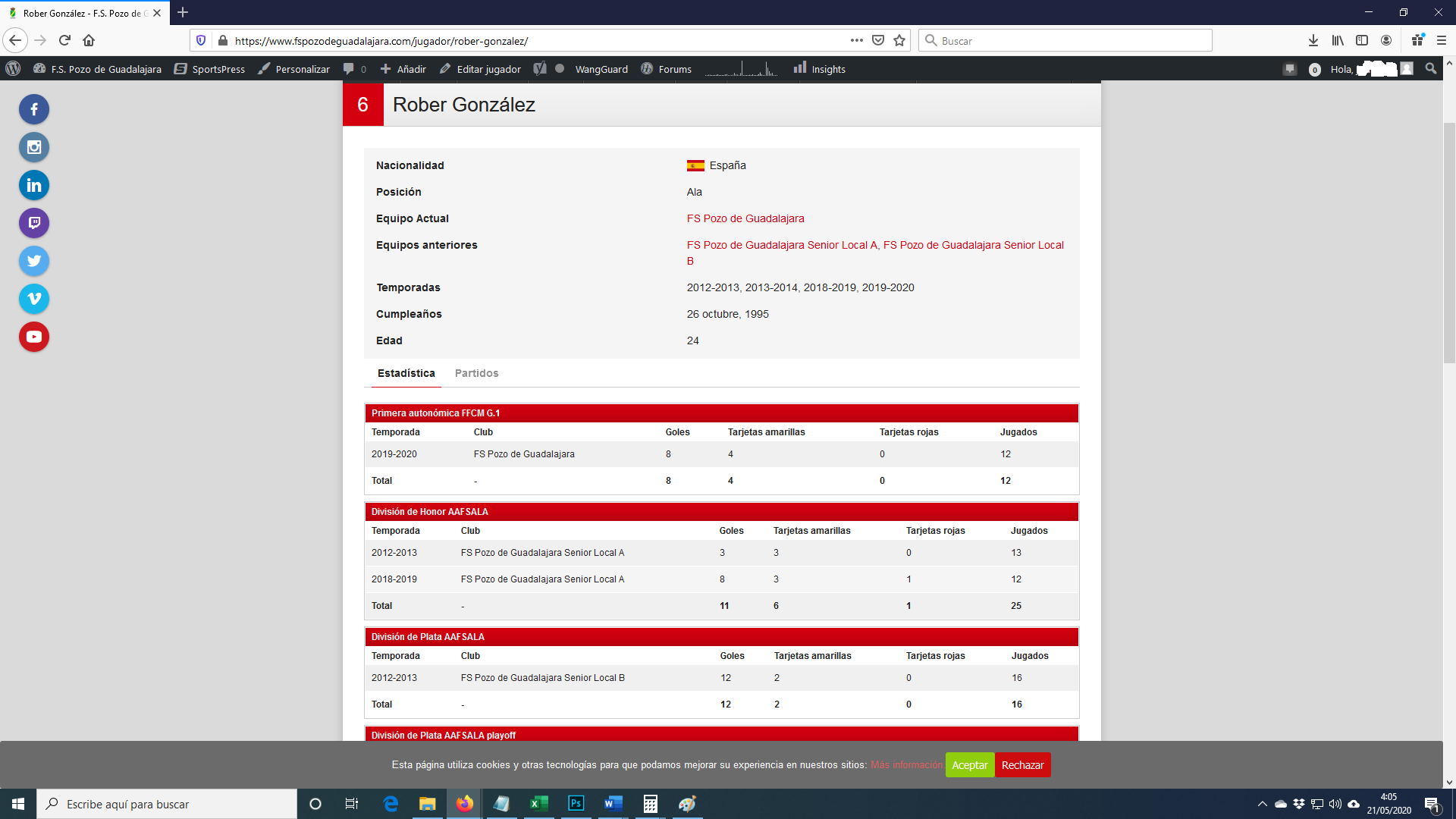The image size is (1456, 819).
Task: Bookmark this page with star icon
Action: (x=899, y=41)
